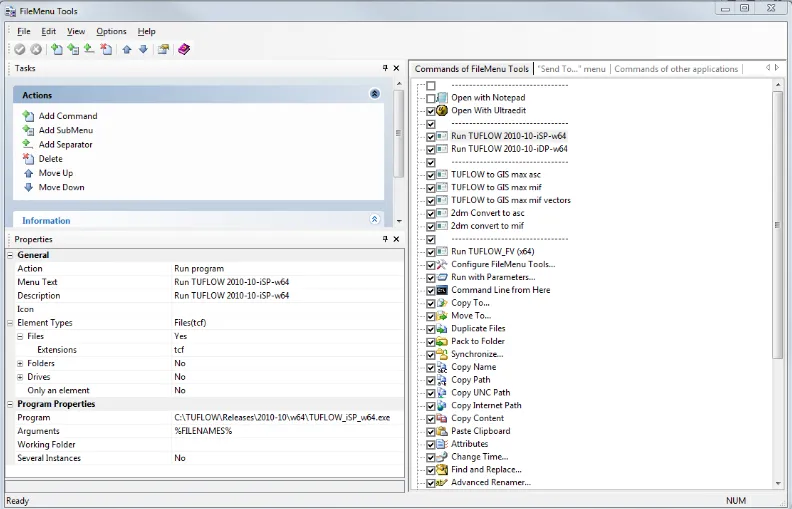Click the Paste Clipboard command icon
The width and height of the screenshot is (792, 509).
[x=442, y=431]
